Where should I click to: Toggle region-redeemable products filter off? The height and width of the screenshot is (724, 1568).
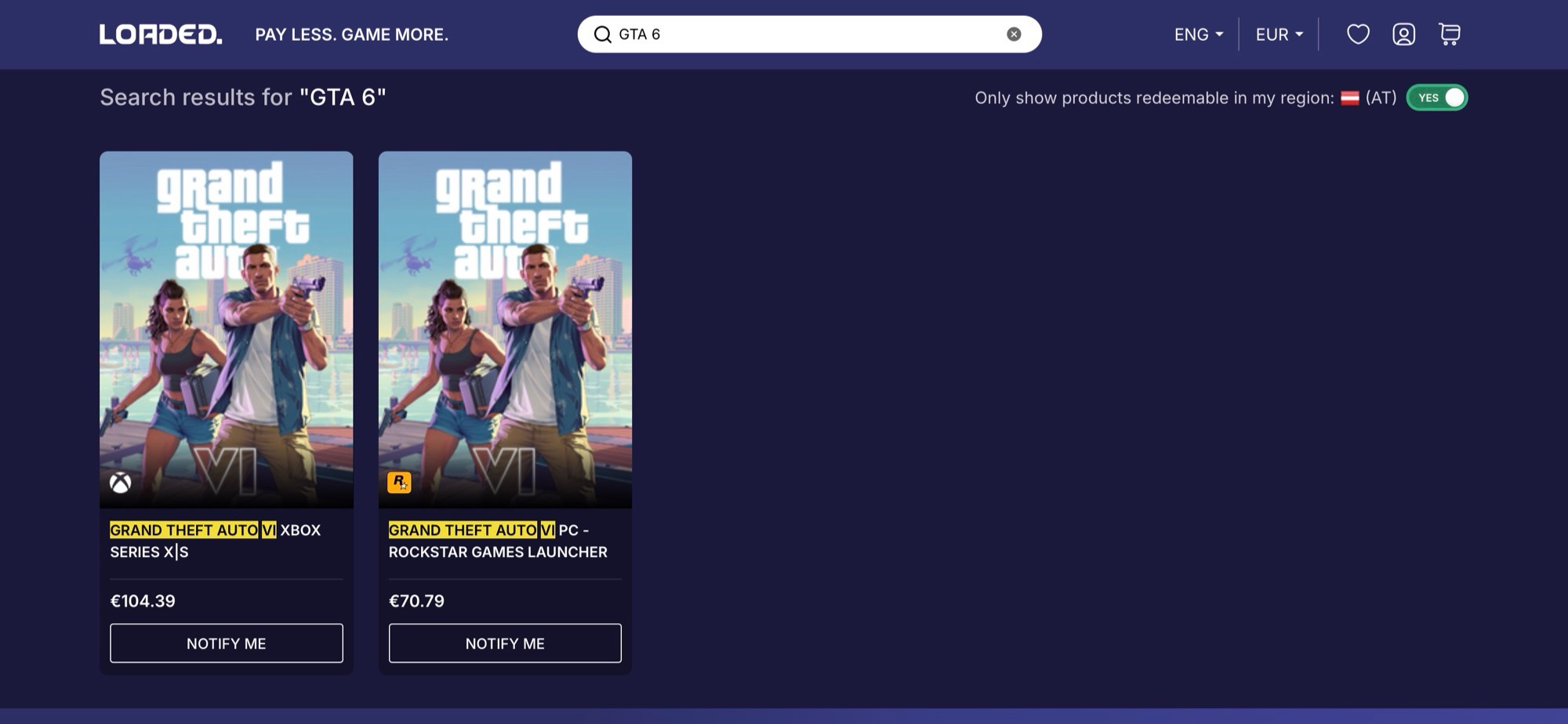tap(1437, 98)
